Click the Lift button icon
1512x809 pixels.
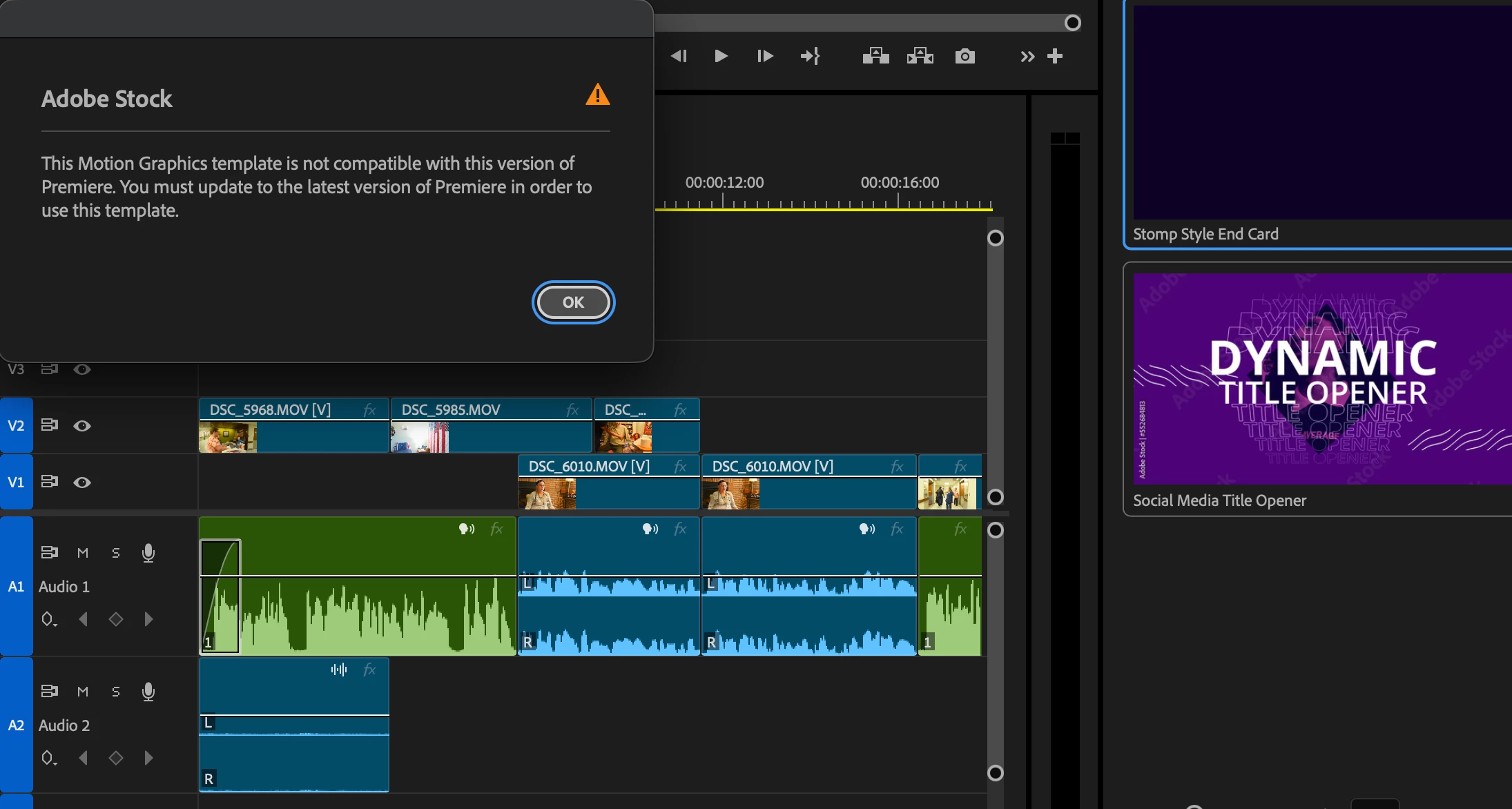tap(875, 57)
